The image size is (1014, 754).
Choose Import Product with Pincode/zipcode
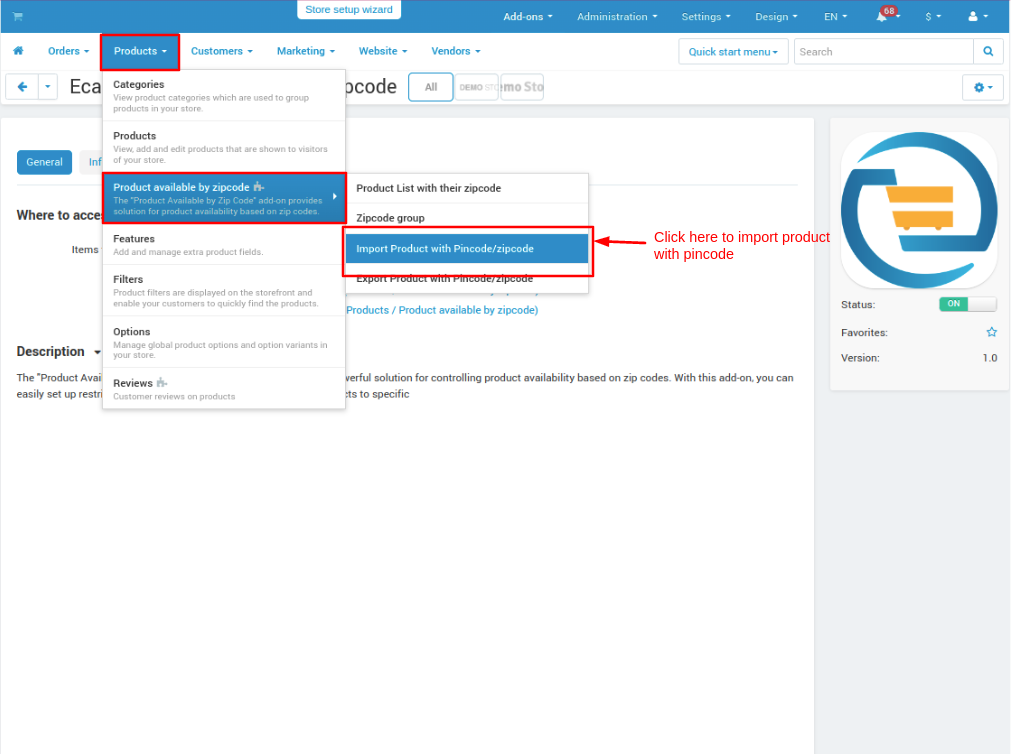467,248
